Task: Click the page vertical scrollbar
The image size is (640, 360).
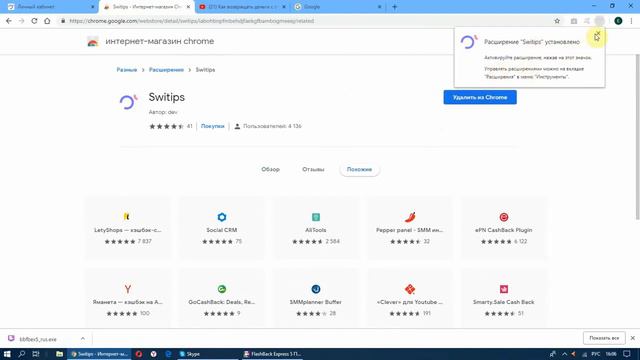Action: [x=637, y=137]
